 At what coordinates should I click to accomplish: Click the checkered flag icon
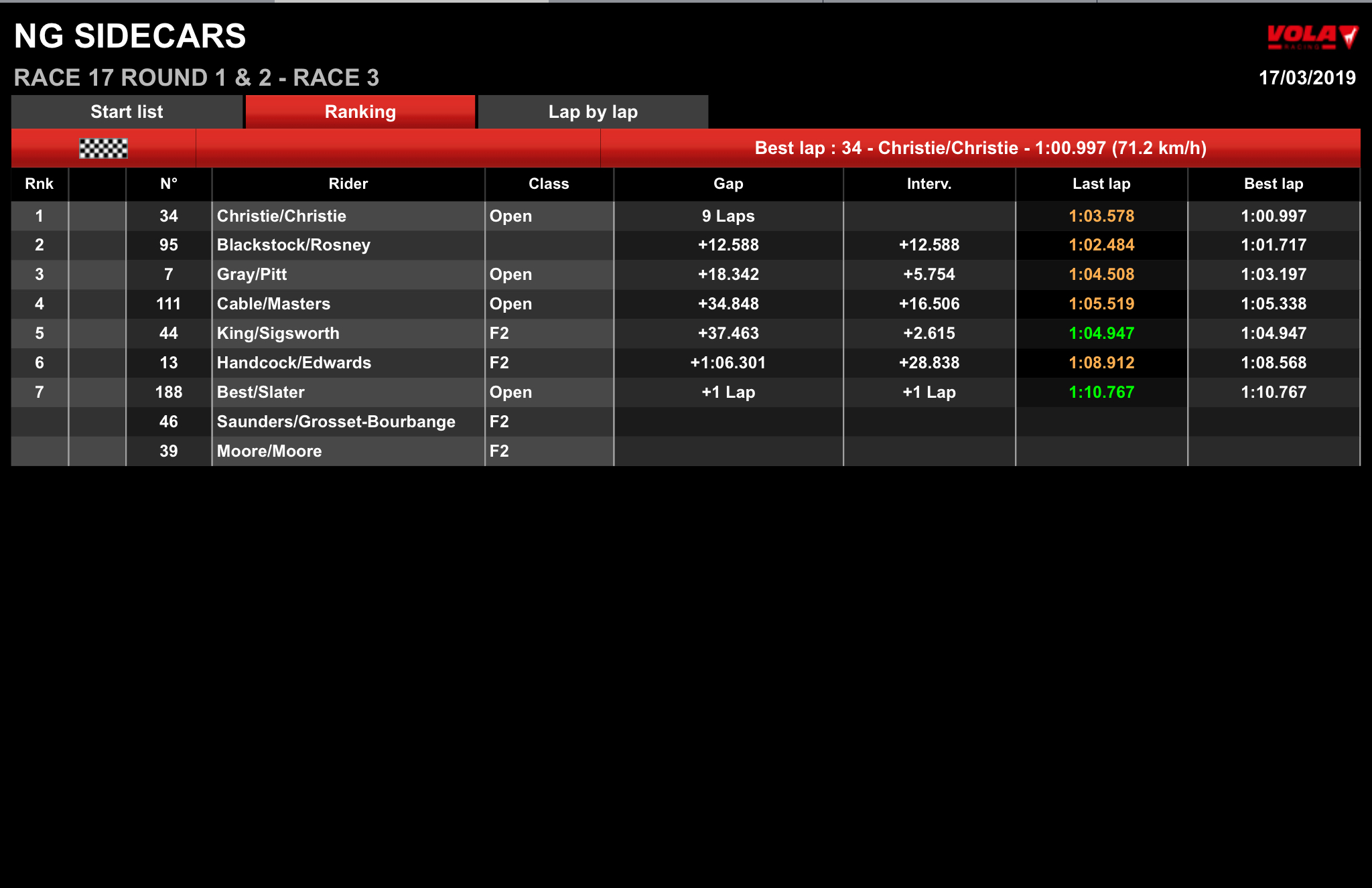pyautogui.click(x=103, y=148)
